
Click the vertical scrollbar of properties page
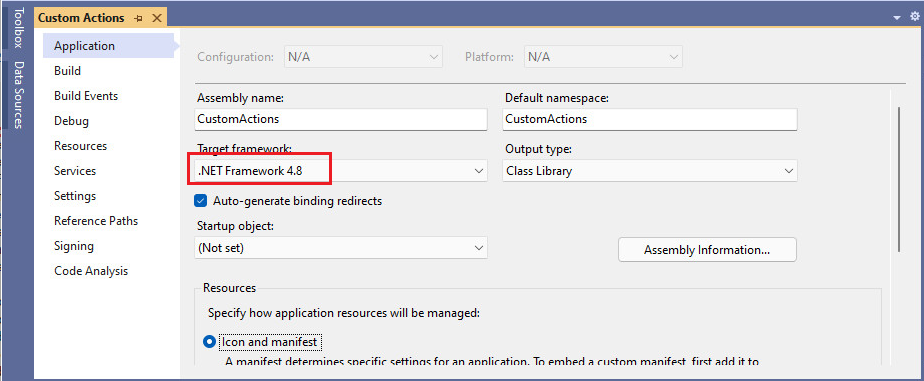click(x=899, y=179)
